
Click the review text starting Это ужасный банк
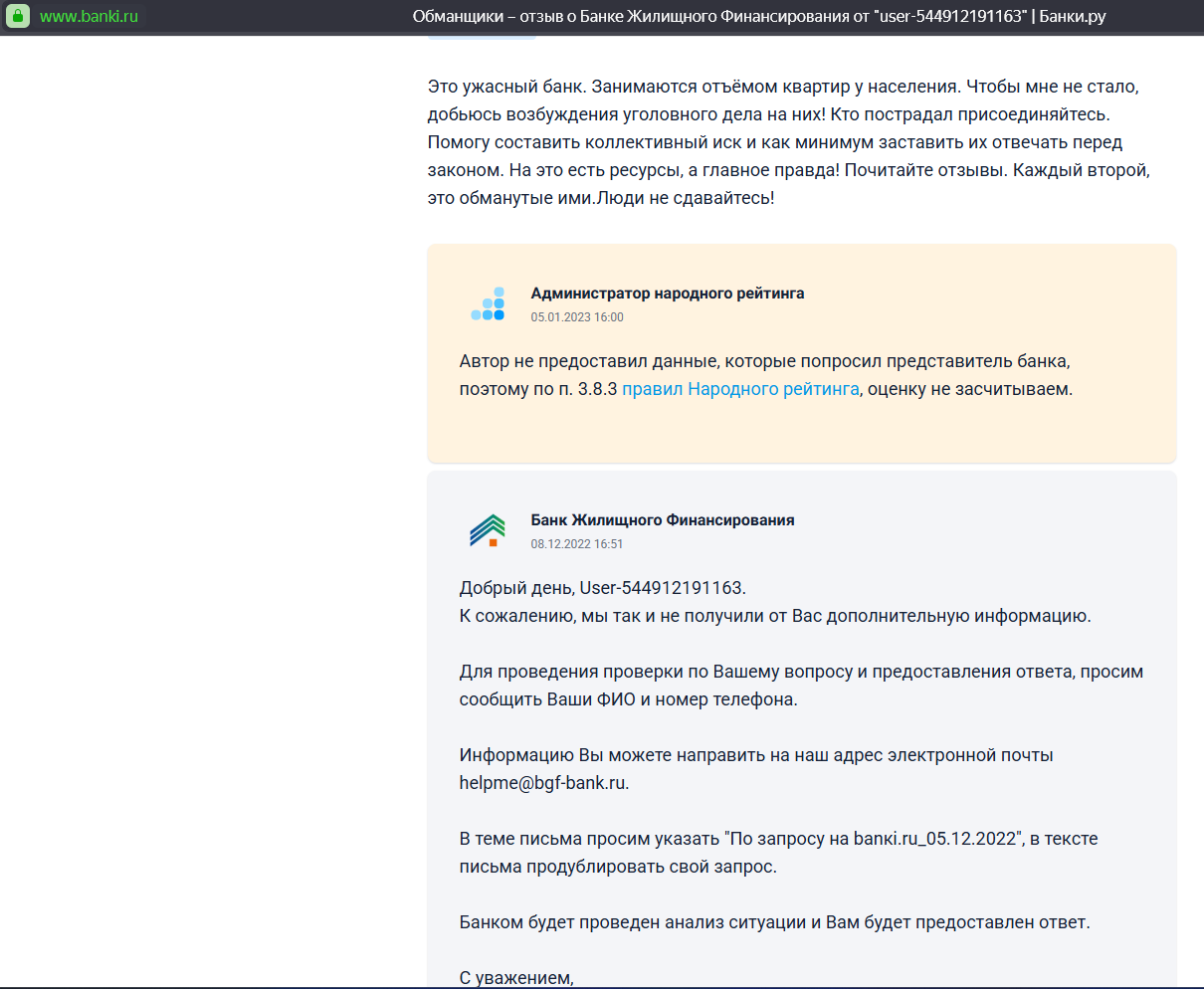[789, 142]
